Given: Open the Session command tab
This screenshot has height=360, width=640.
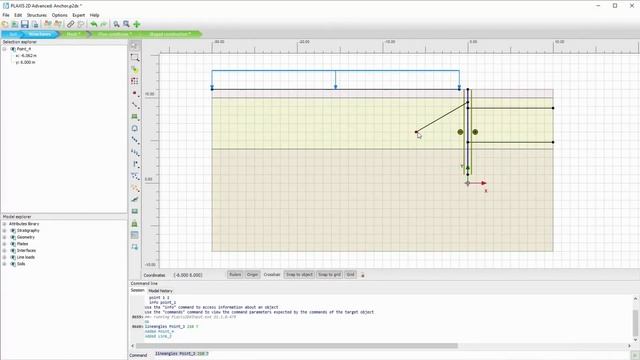Looking at the screenshot, I should point(138,290).
